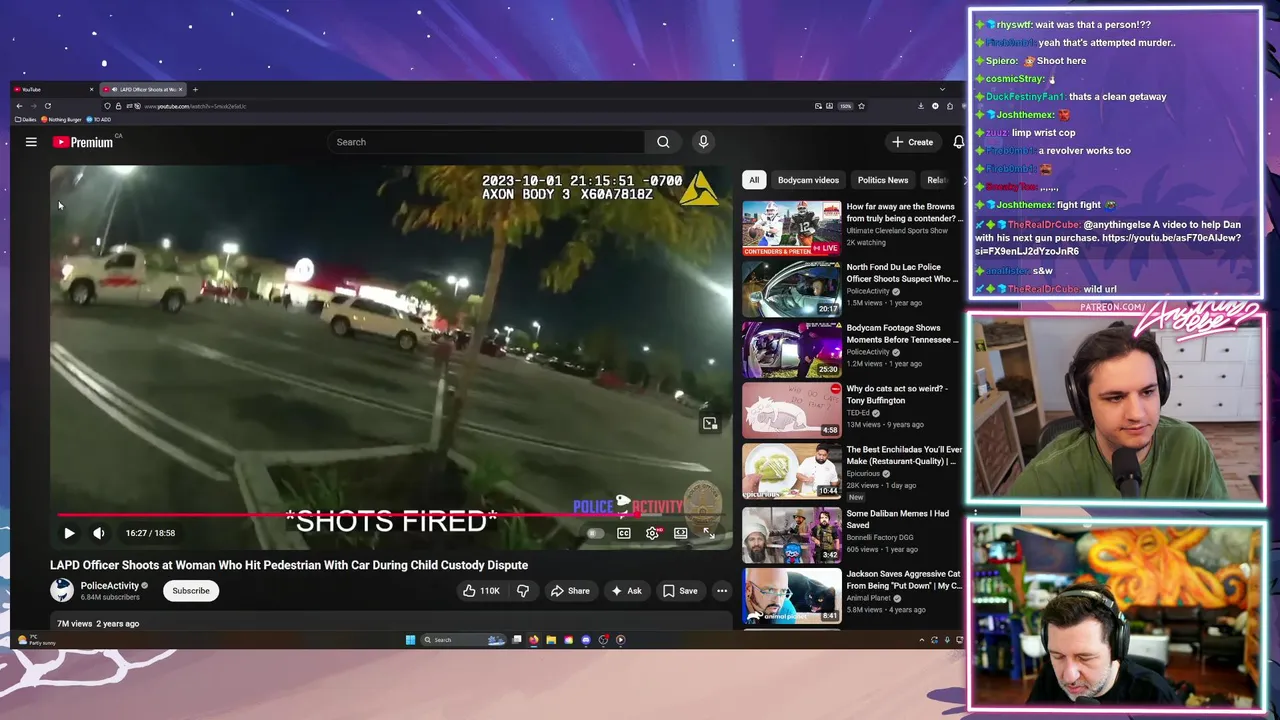The width and height of the screenshot is (1280, 720).
Task: Click the Create button
Action: pos(913,142)
